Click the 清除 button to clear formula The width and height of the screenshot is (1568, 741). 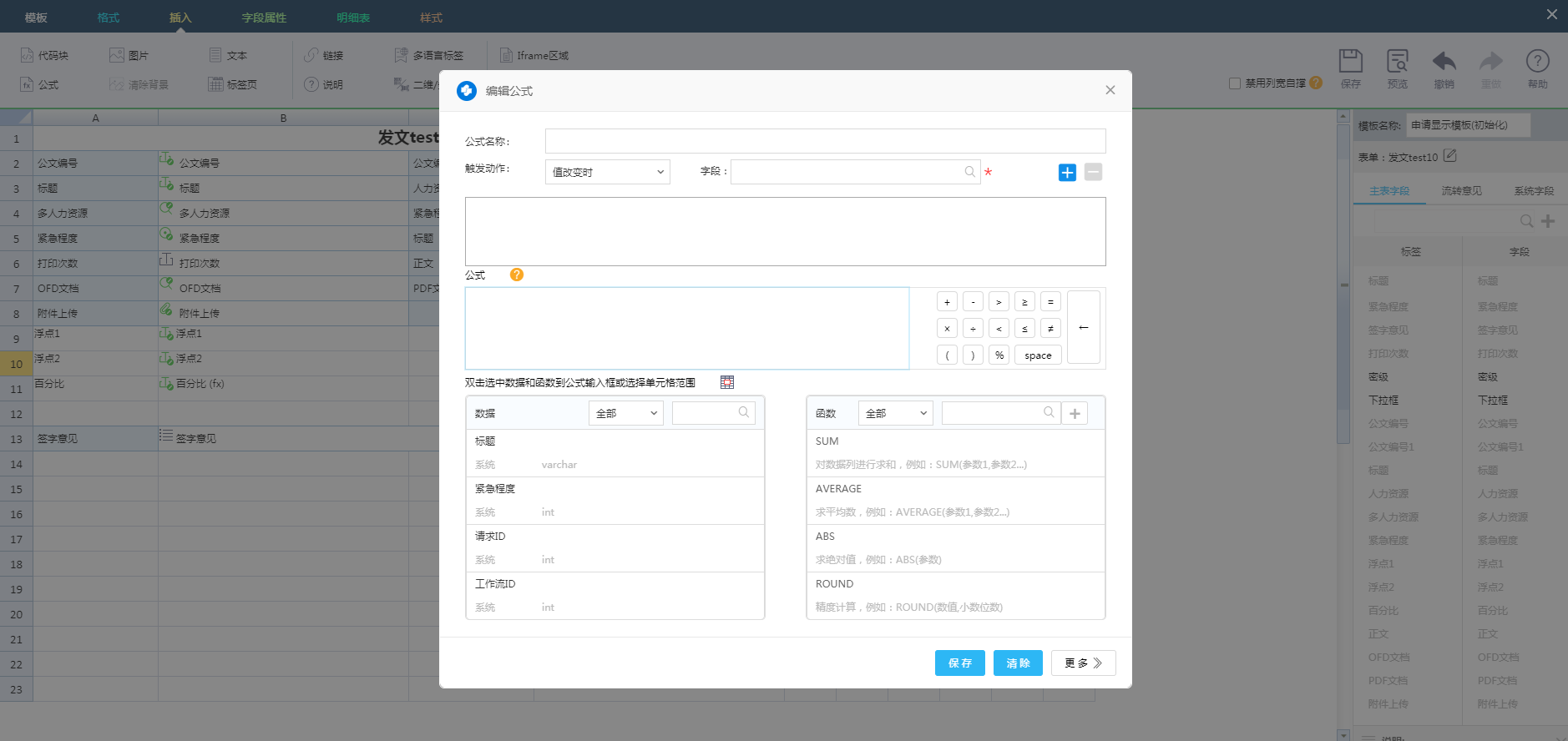[x=1018, y=663]
